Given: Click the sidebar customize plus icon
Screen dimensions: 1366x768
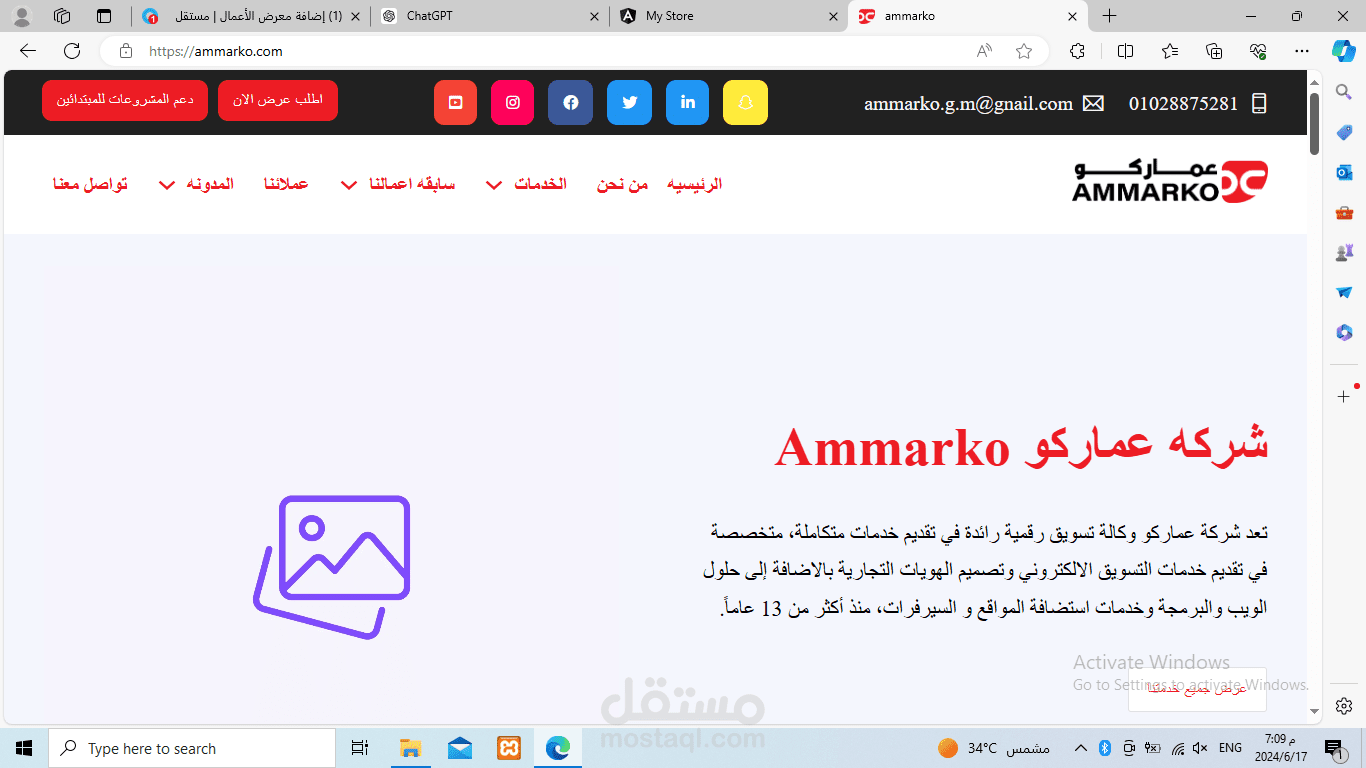Looking at the screenshot, I should coord(1344,397).
